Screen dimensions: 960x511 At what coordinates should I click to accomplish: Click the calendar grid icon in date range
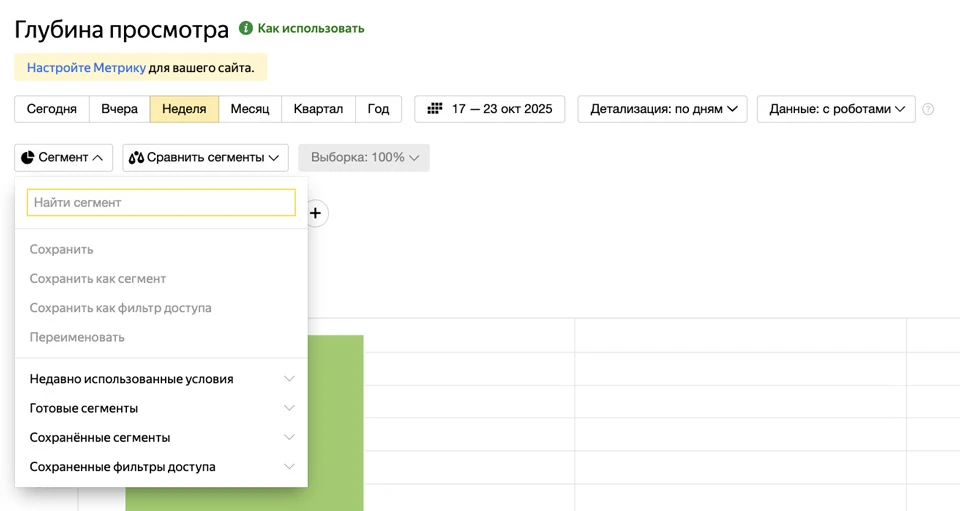coord(435,109)
